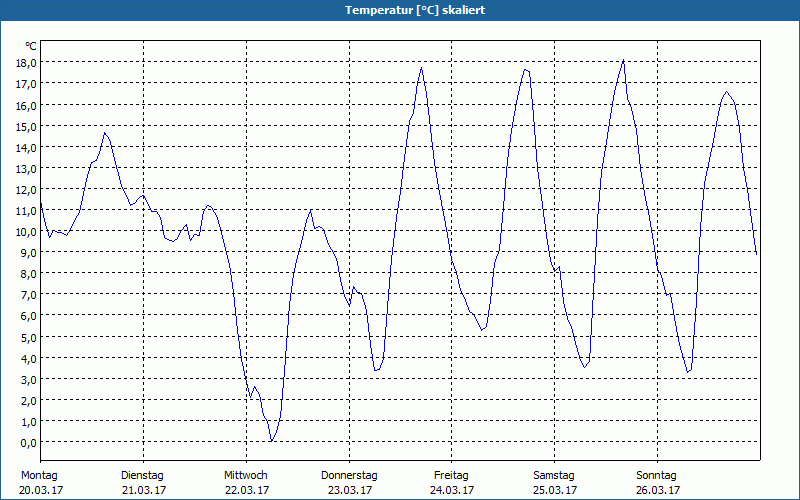The image size is (800, 500).
Task: Select the 11,0 axis value
Action: tap(28, 211)
